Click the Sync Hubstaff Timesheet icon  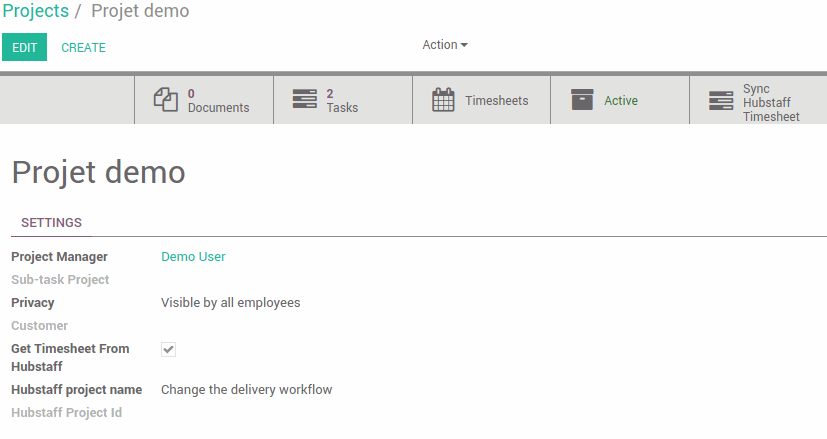[x=721, y=100]
